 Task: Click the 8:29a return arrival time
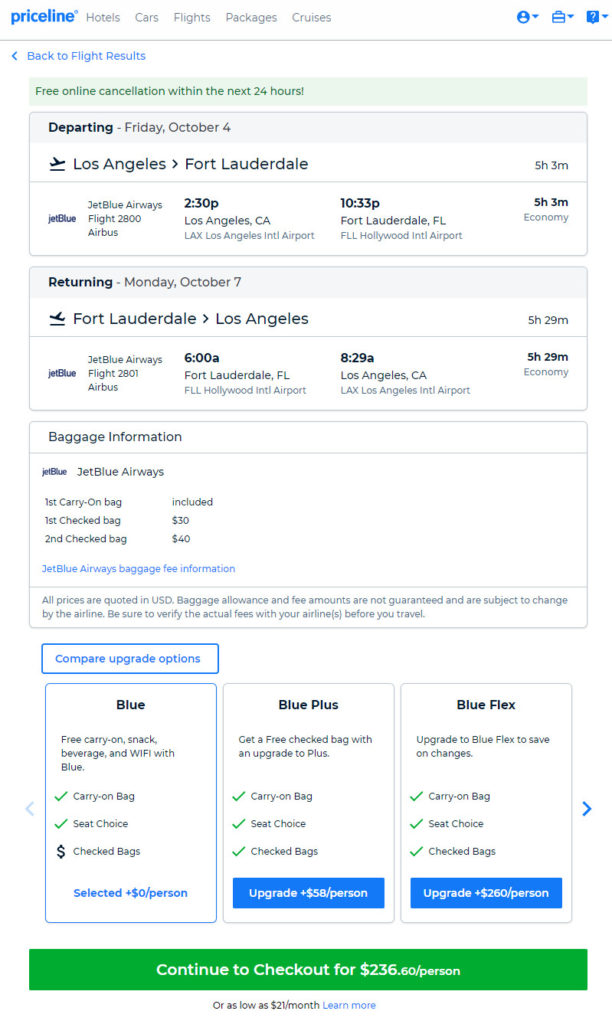coord(357,358)
